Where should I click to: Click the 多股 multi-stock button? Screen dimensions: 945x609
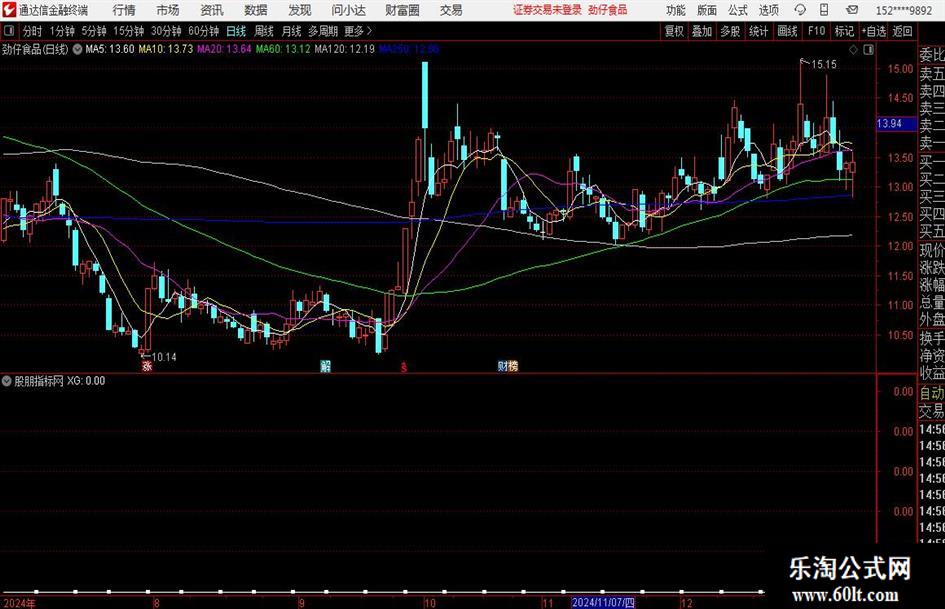click(x=730, y=31)
